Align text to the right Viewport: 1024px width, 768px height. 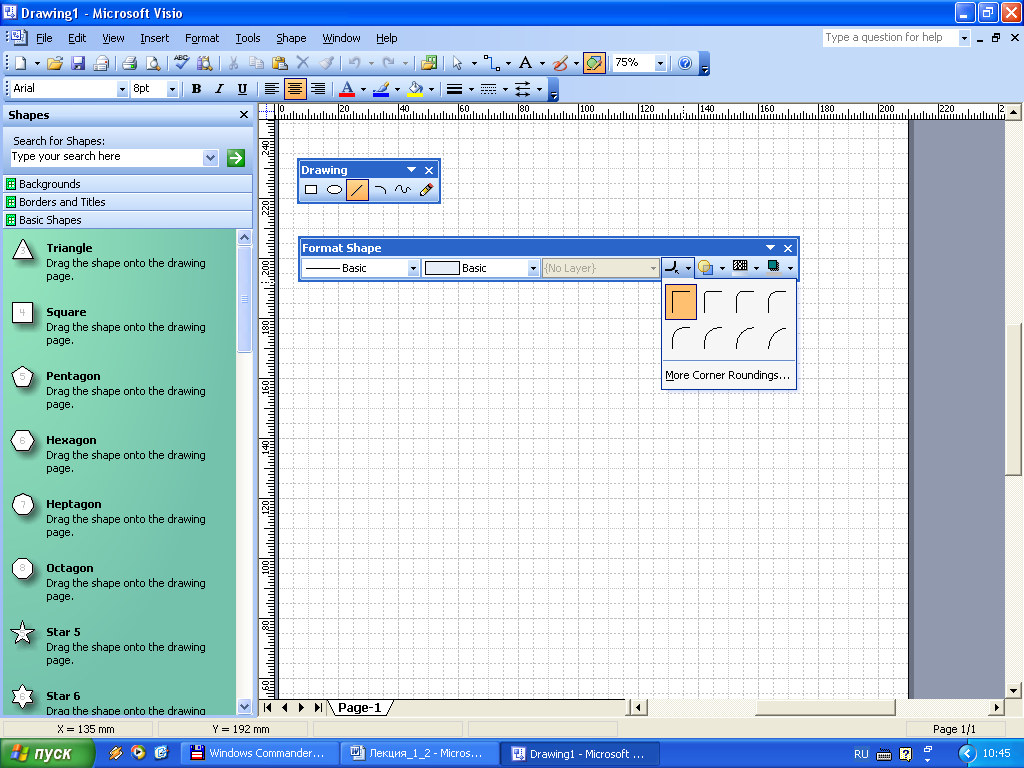pos(318,89)
